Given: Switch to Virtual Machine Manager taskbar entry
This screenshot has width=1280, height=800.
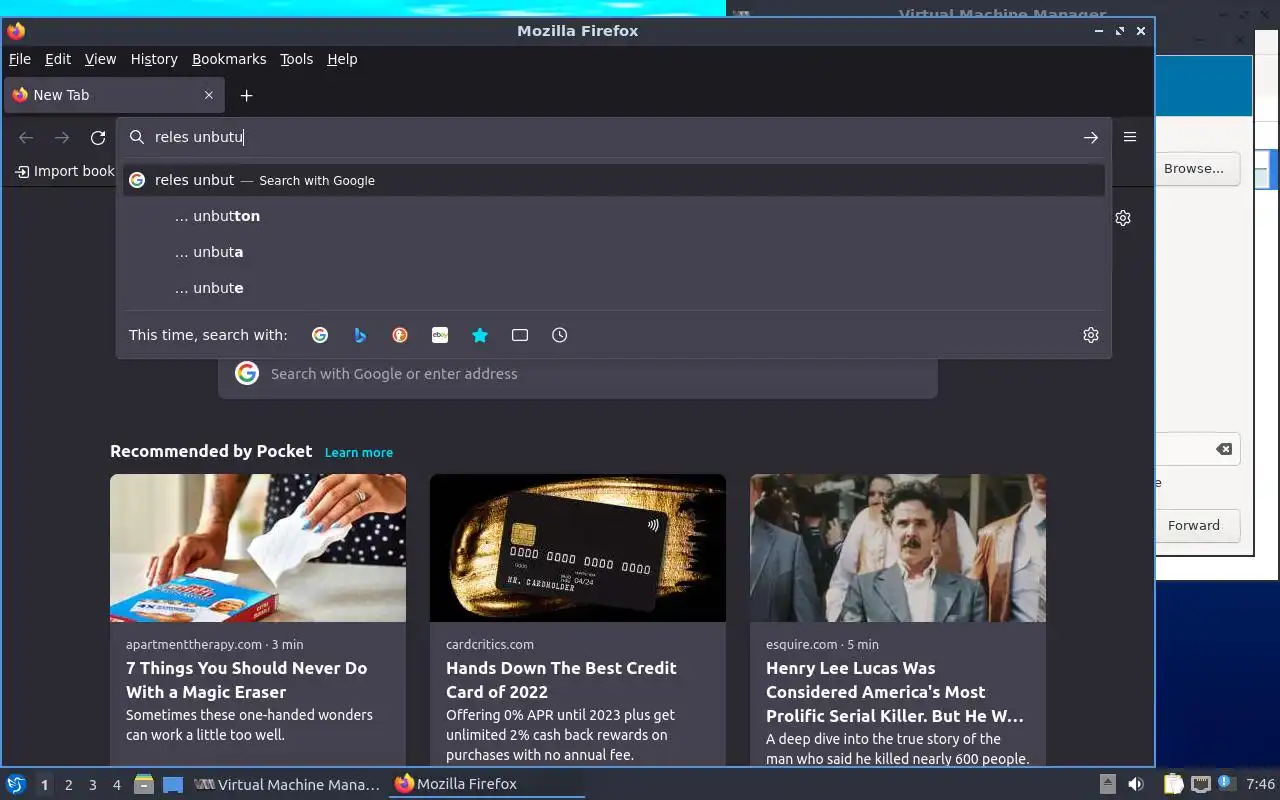Looking at the screenshot, I should pos(287,784).
